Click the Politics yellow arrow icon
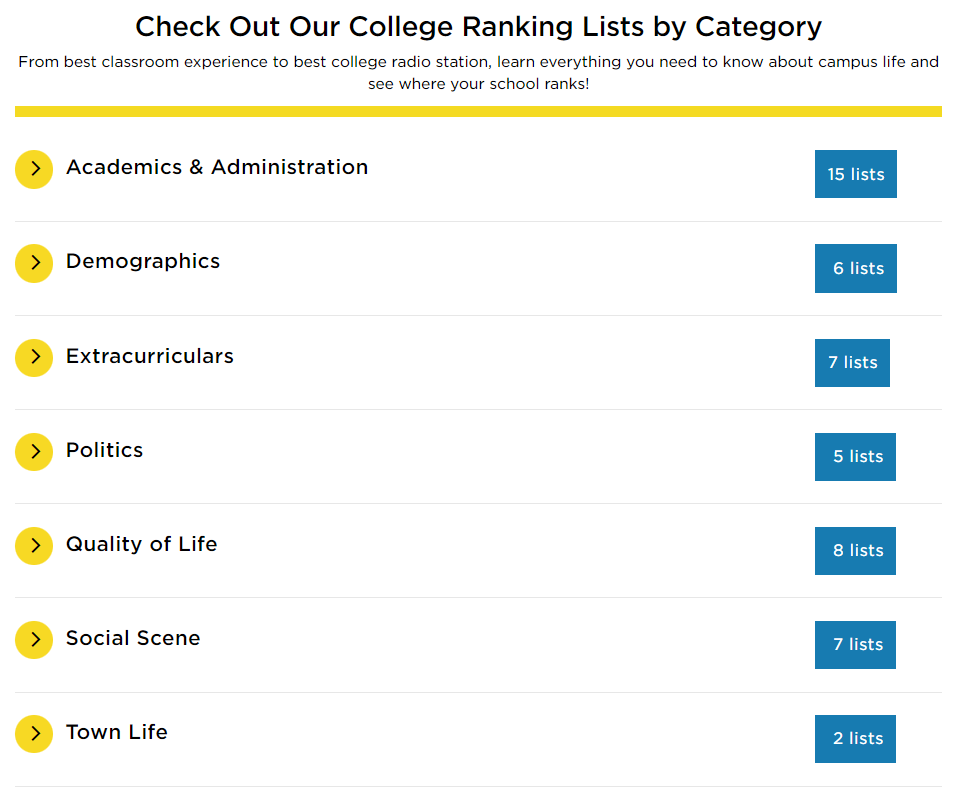The image size is (958, 787). coord(34,452)
